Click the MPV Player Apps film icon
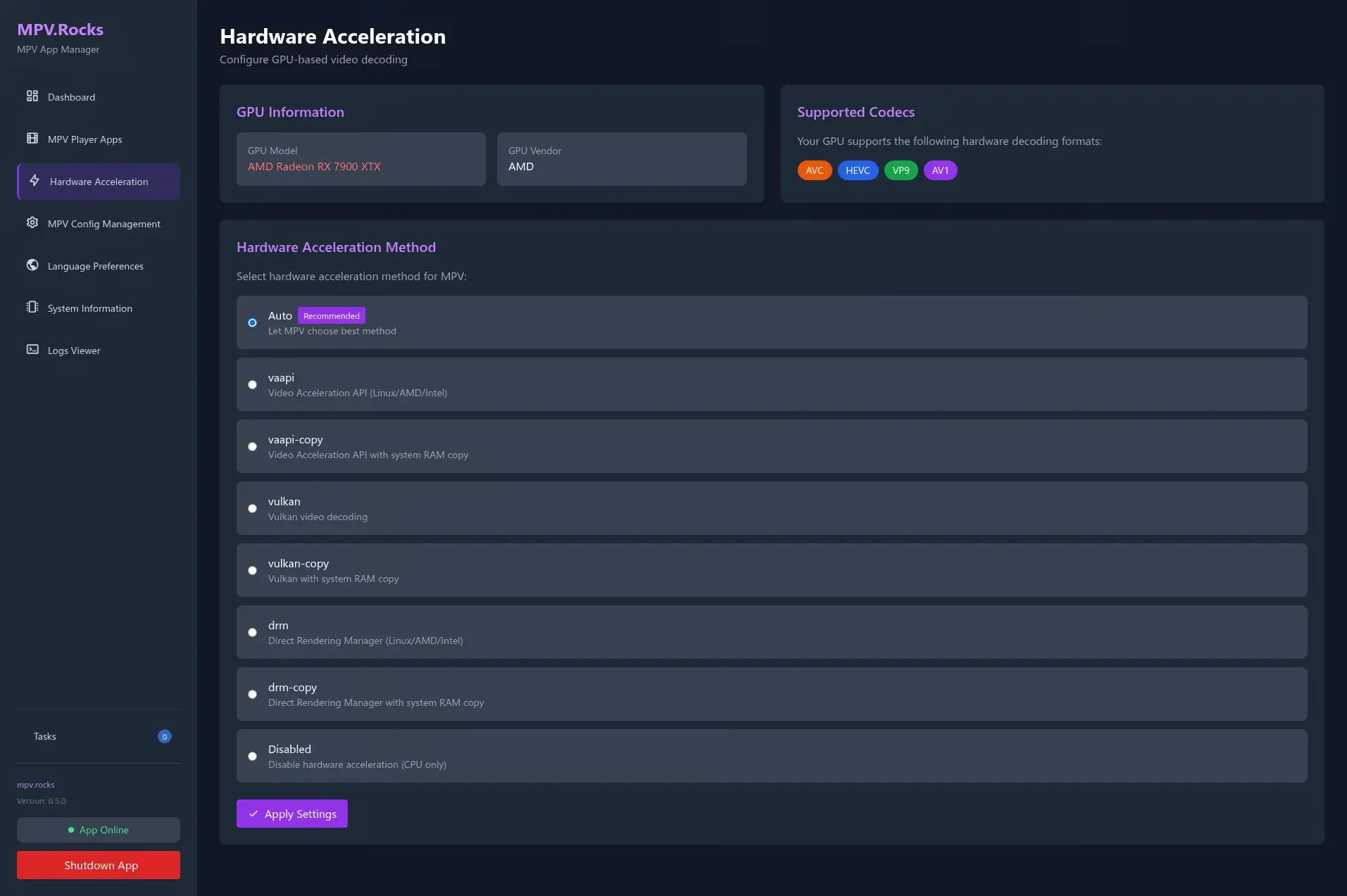The image size is (1347, 896). click(x=32, y=139)
